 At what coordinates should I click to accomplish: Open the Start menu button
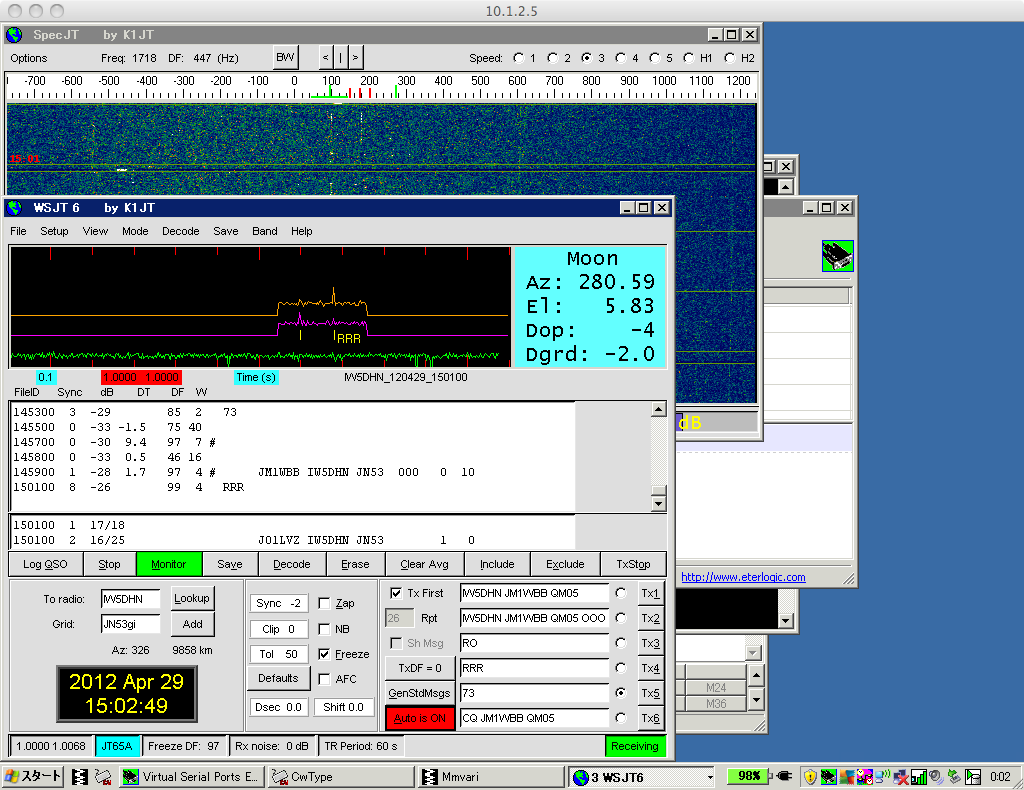point(33,776)
